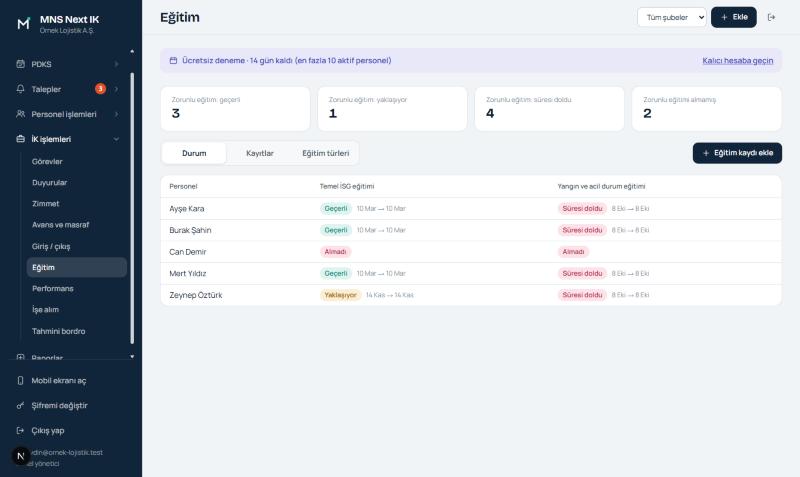The width and height of the screenshot is (800, 477).
Task: Open Duyurular in sidebar
Action: tap(77, 183)
